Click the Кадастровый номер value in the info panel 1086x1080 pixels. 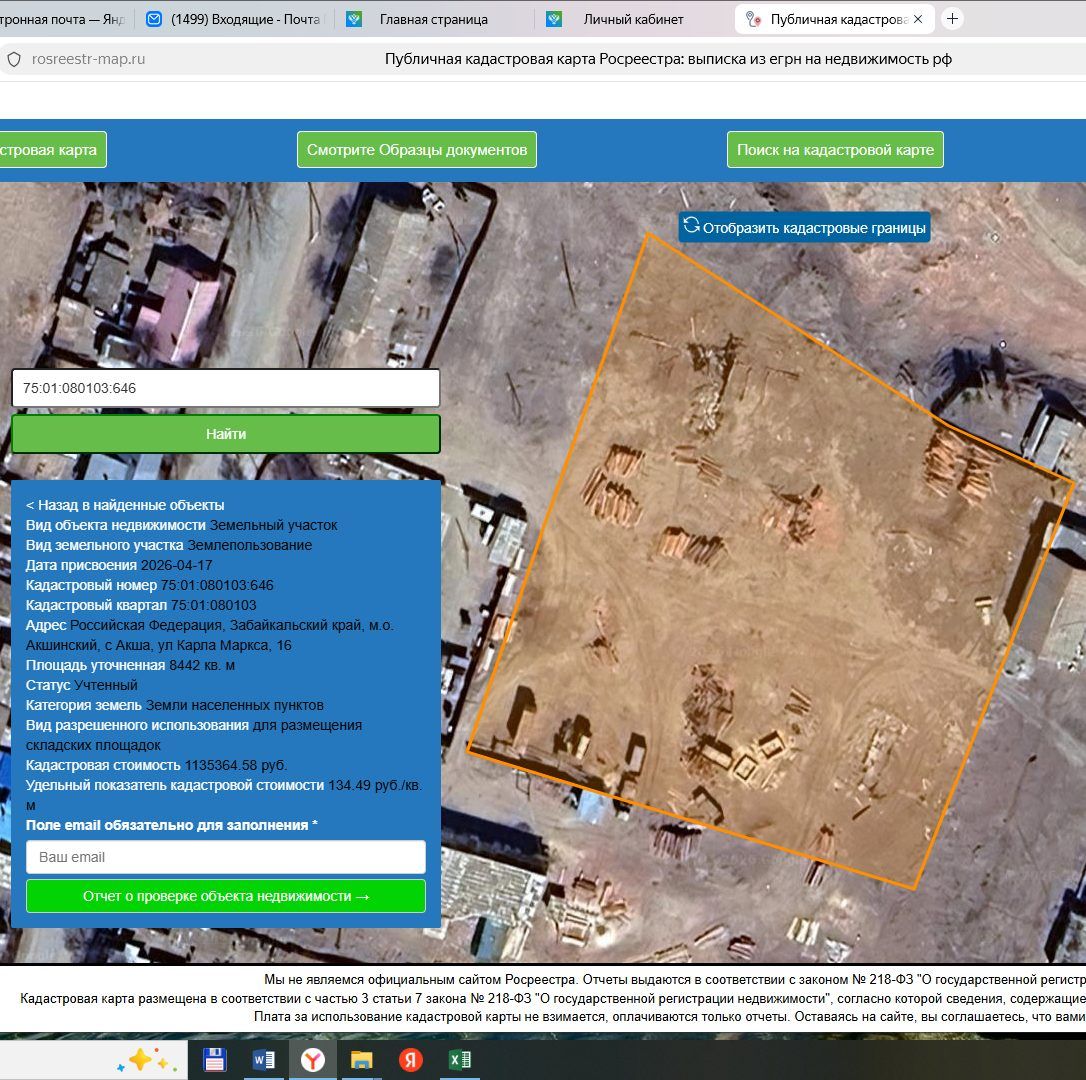[217, 585]
